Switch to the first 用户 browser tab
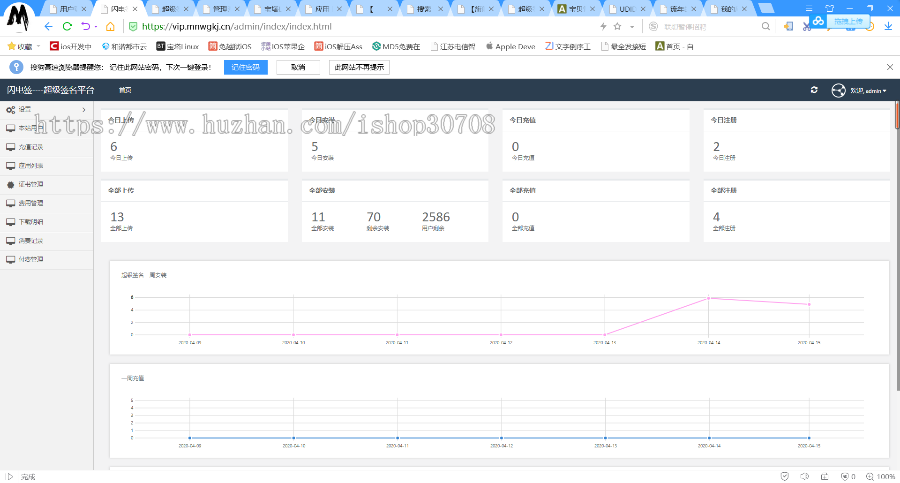 click(x=68, y=9)
